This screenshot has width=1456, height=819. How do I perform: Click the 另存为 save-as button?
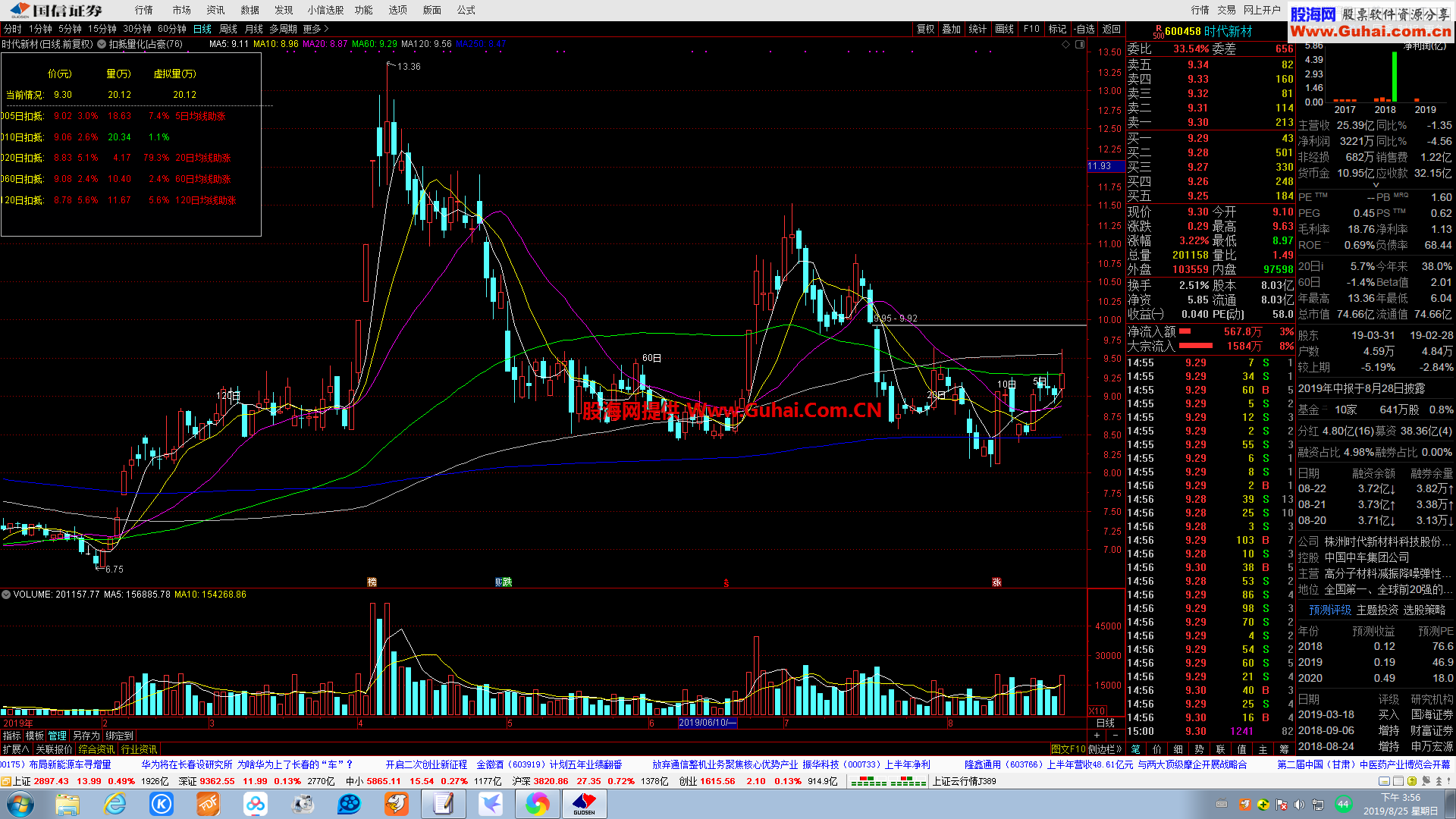(86, 736)
